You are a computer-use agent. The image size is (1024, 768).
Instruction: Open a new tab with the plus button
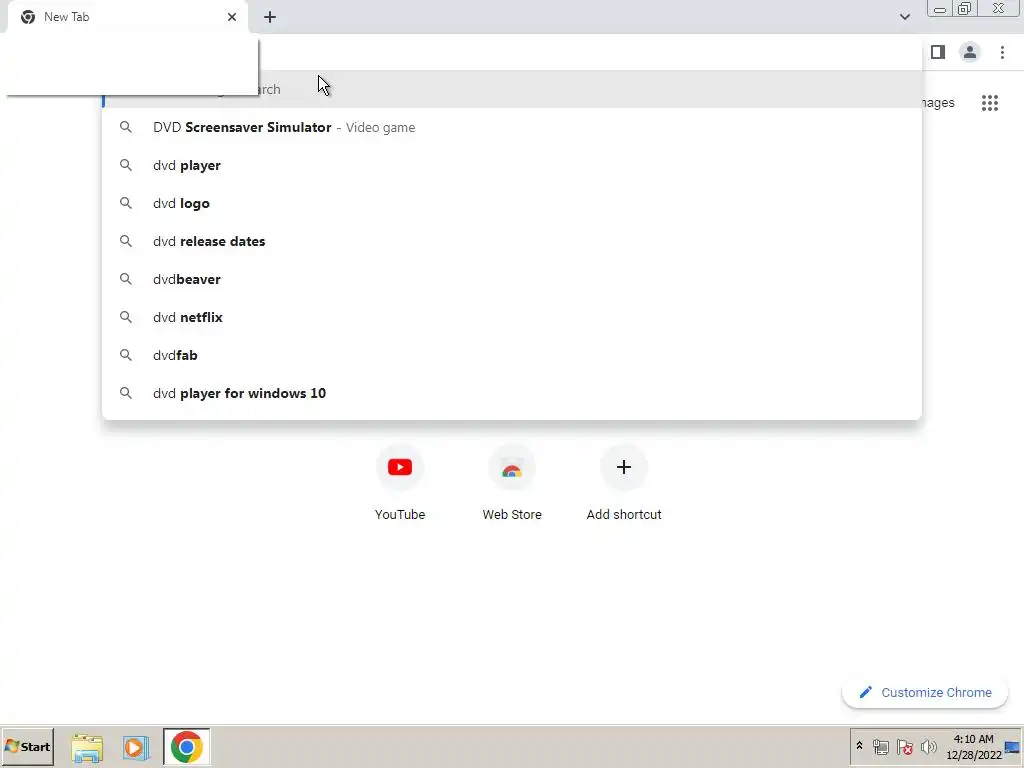270,17
